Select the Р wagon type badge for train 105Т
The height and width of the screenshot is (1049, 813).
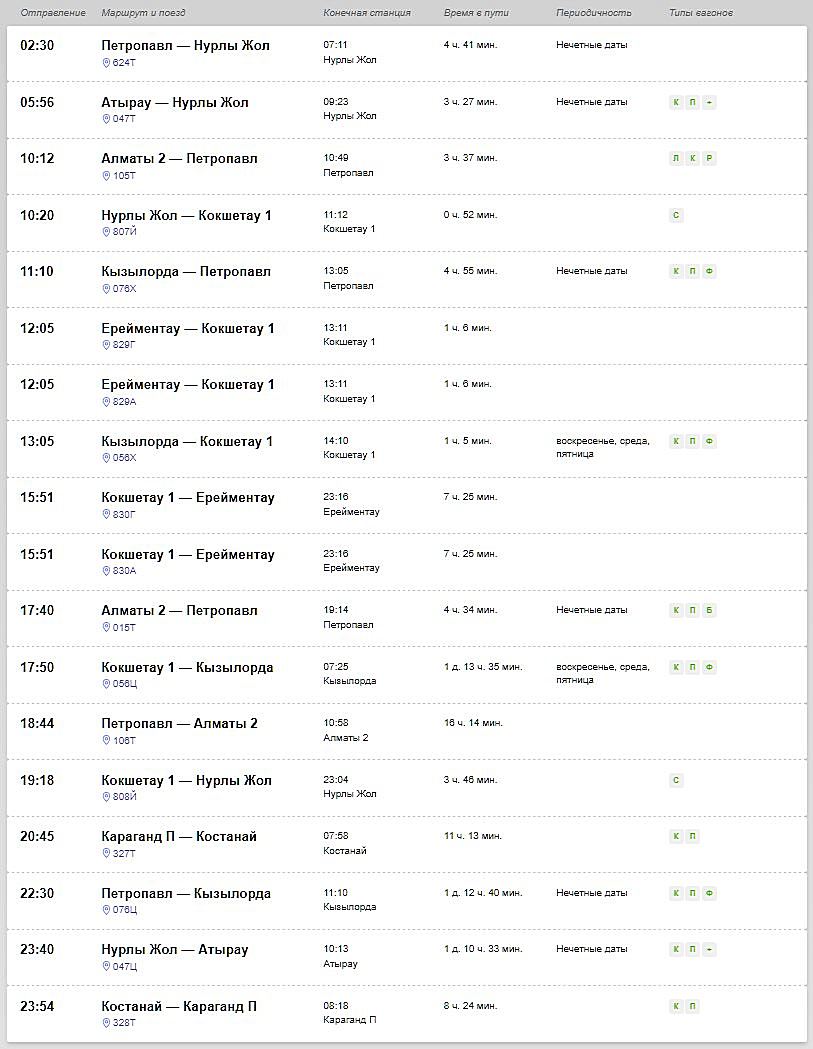(x=709, y=159)
